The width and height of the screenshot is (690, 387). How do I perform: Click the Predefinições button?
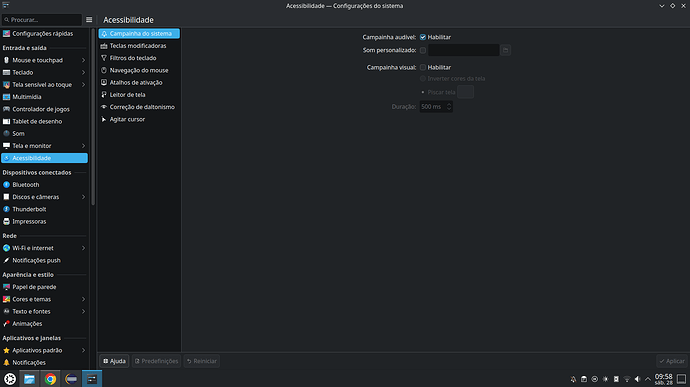[156, 361]
